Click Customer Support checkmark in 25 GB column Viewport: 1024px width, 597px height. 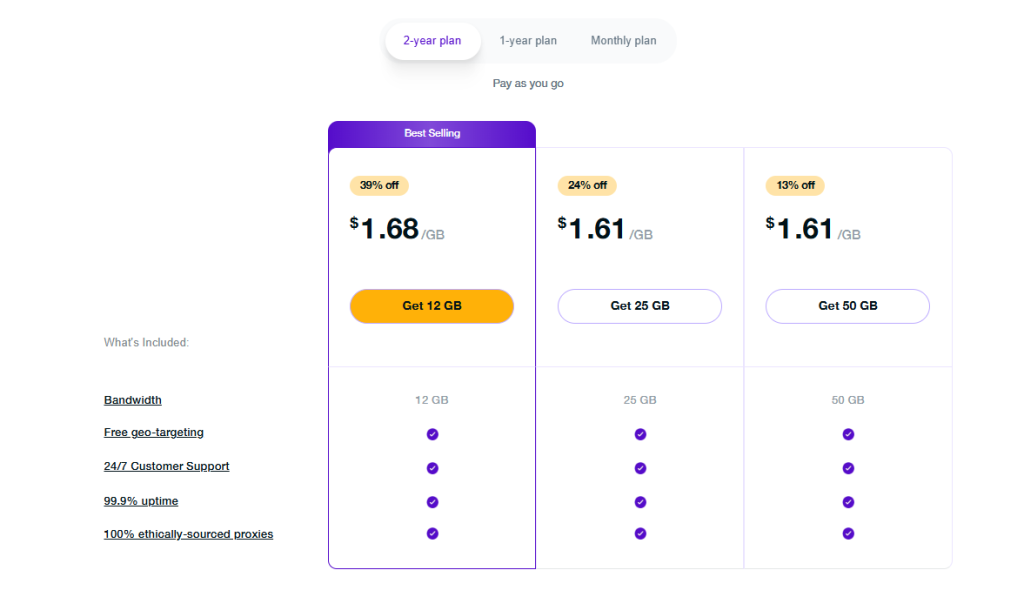pyautogui.click(x=640, y=468)
